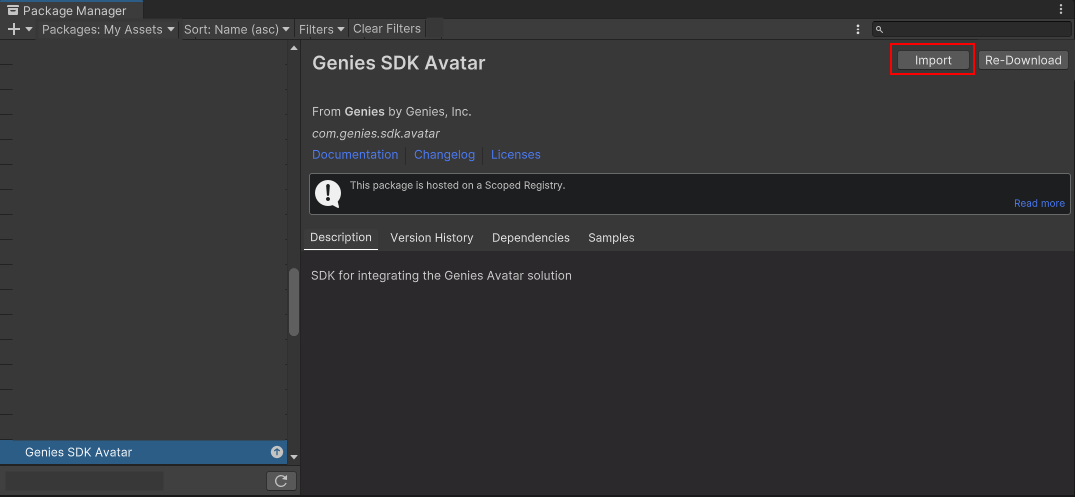Screen dimensions: 1075x497
Task: Open the Package Manager window options menu
Action: click(1061, 9)
